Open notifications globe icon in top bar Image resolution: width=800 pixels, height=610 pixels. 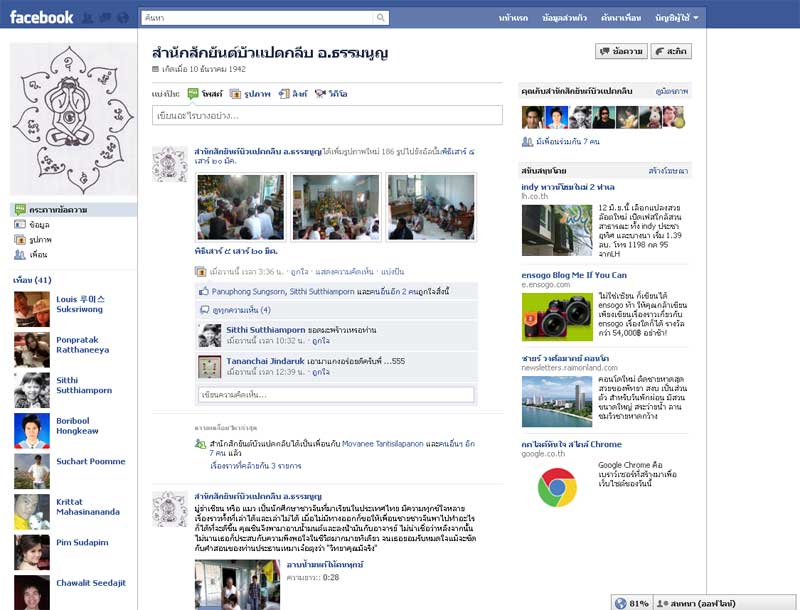tap(122, 18)
